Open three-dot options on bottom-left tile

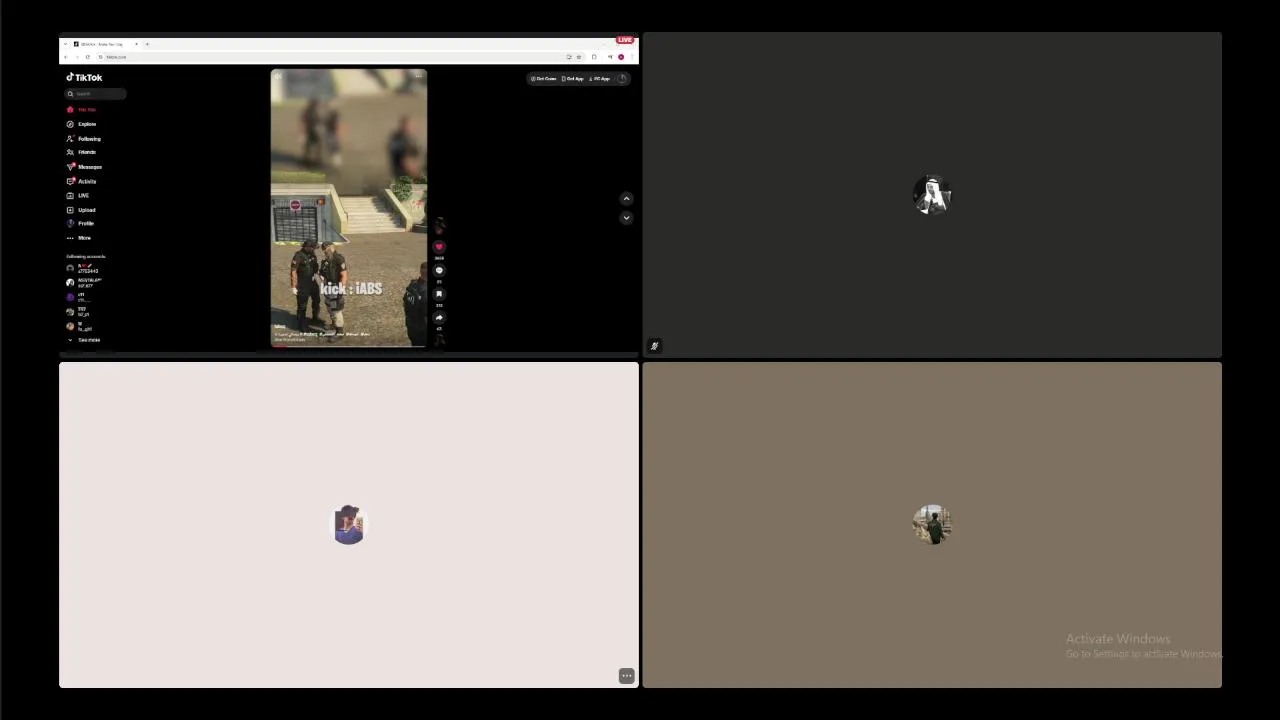(x=626, y=676)
